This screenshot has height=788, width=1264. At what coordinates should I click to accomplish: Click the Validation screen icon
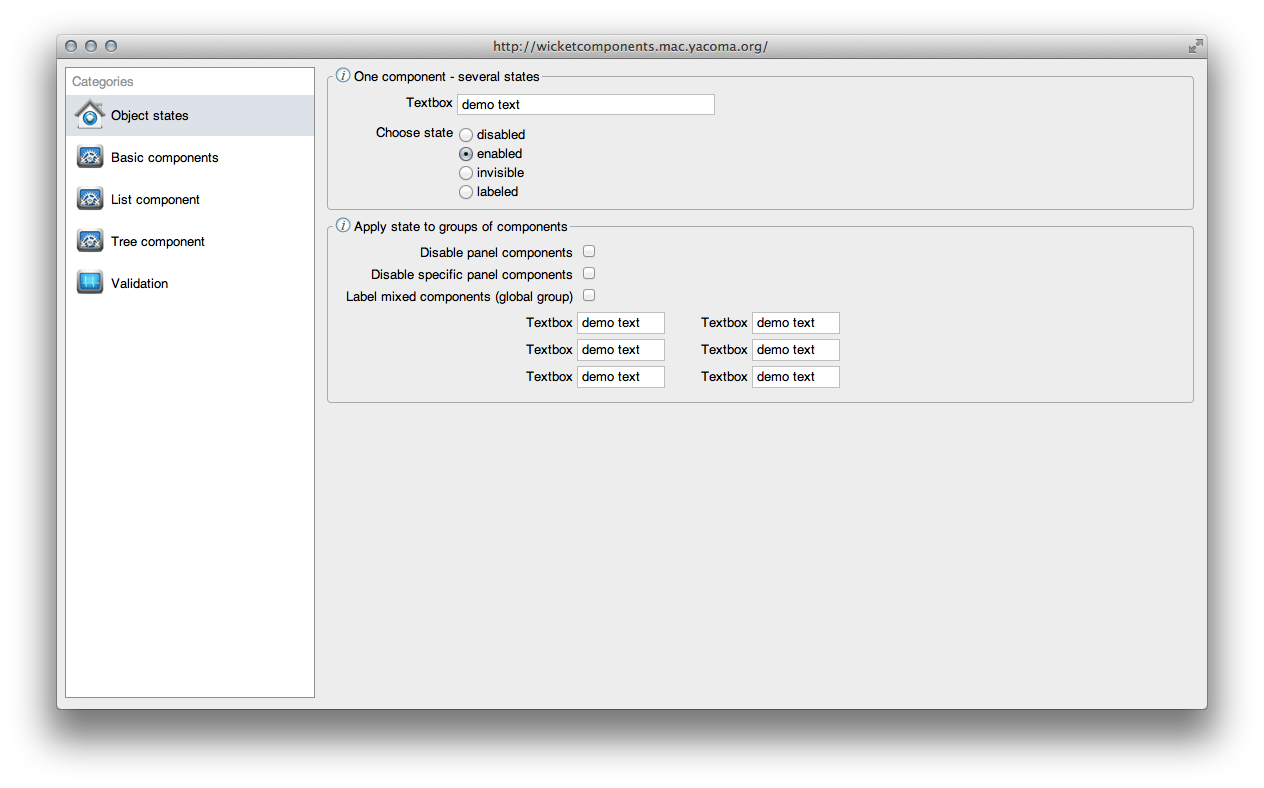point(89,282)
